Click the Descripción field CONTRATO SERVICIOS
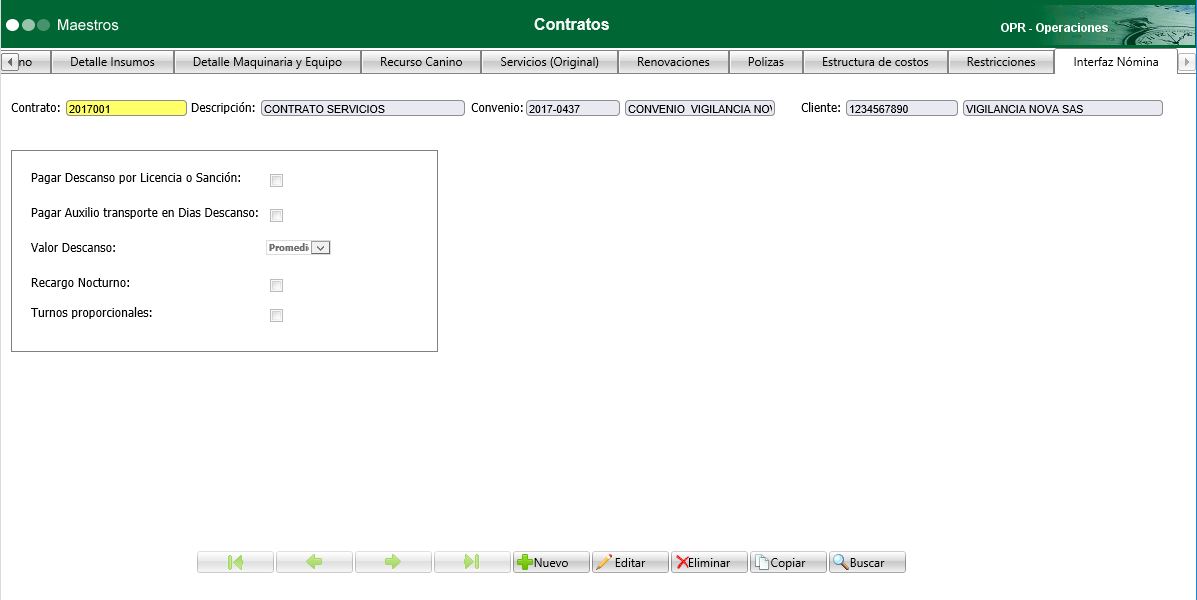1197x600 pixels. 363,108
